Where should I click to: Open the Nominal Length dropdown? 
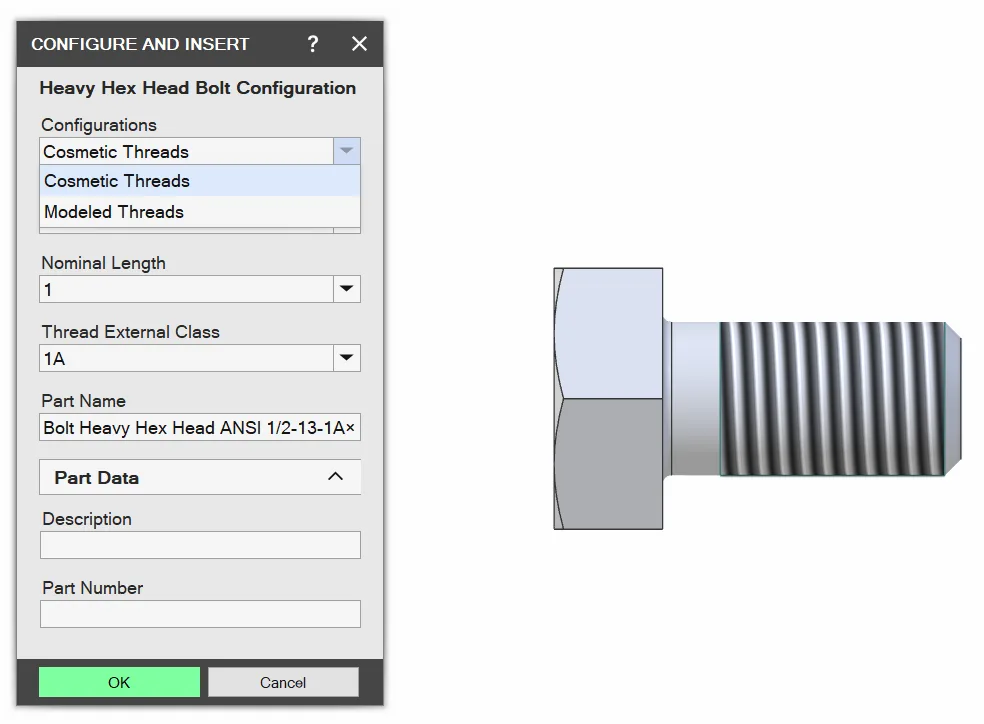[x=346, y=289]
